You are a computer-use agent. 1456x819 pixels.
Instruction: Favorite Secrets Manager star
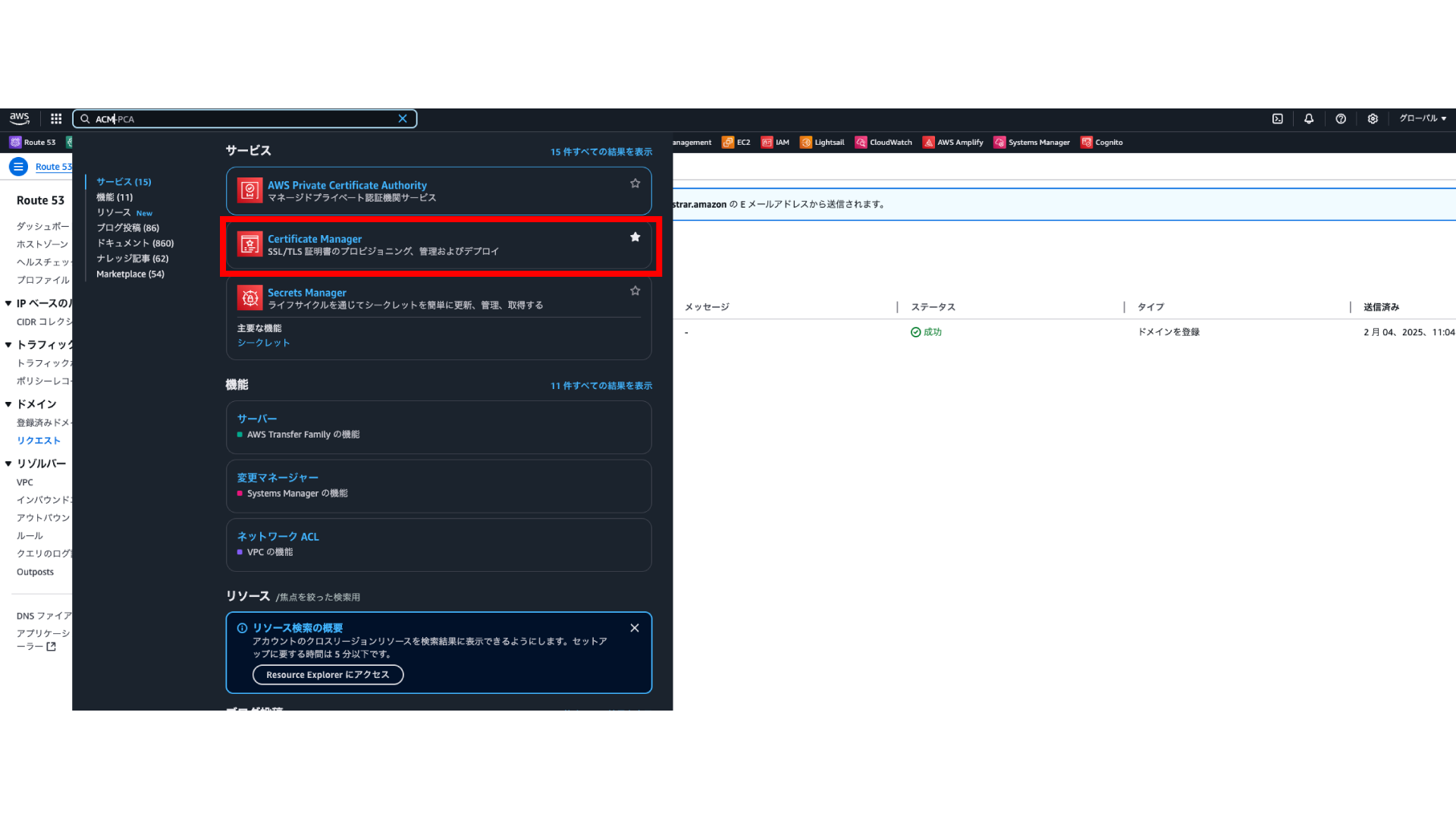(635, 291)
